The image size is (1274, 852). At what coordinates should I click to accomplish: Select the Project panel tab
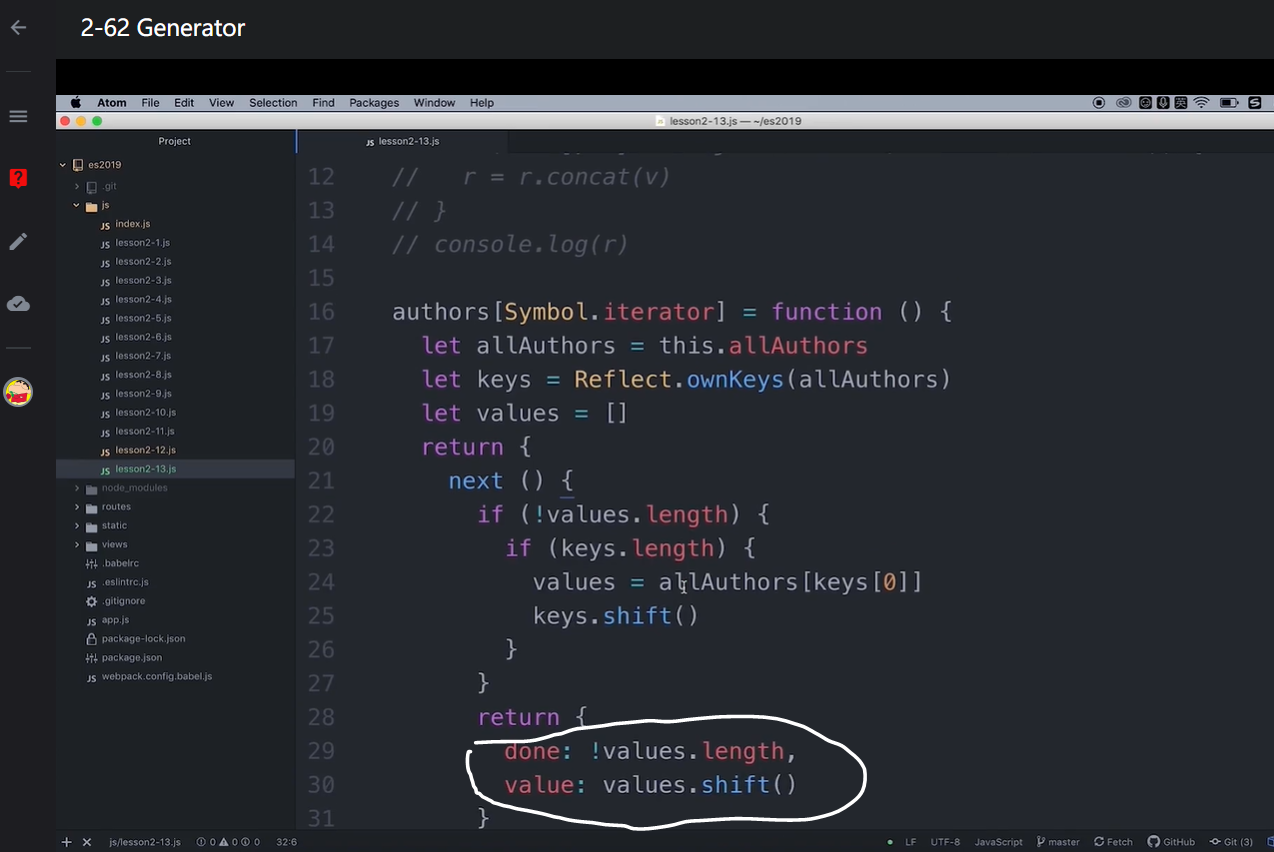[x=175, y=141]
